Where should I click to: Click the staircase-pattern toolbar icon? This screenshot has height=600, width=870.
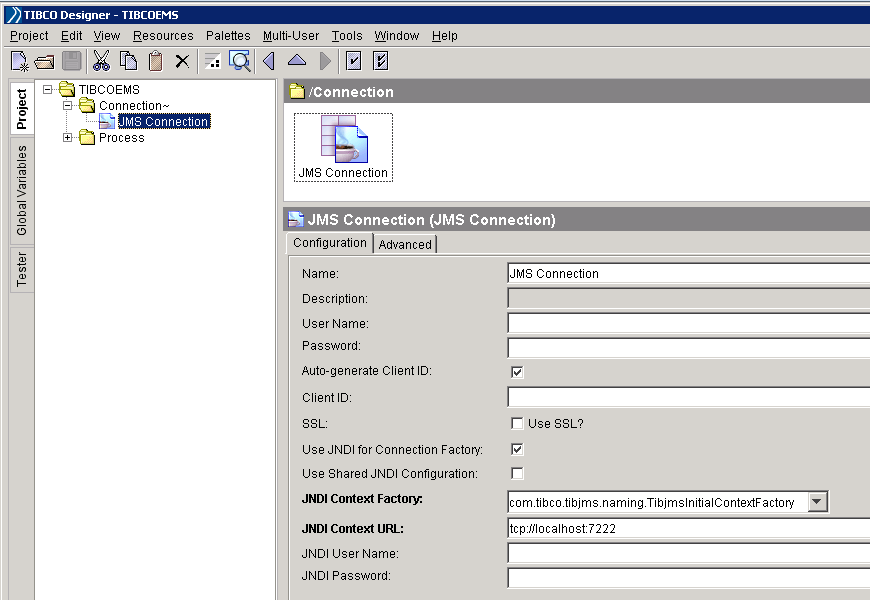[213, 61]
